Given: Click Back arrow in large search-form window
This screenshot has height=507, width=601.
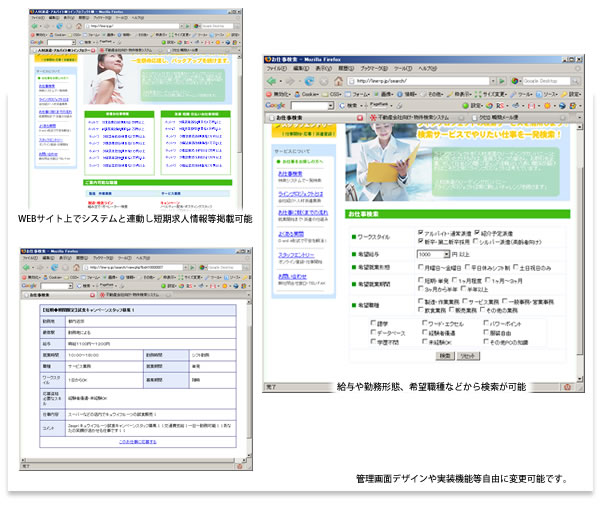Looking at the screenshot, I should click(272, 81).
